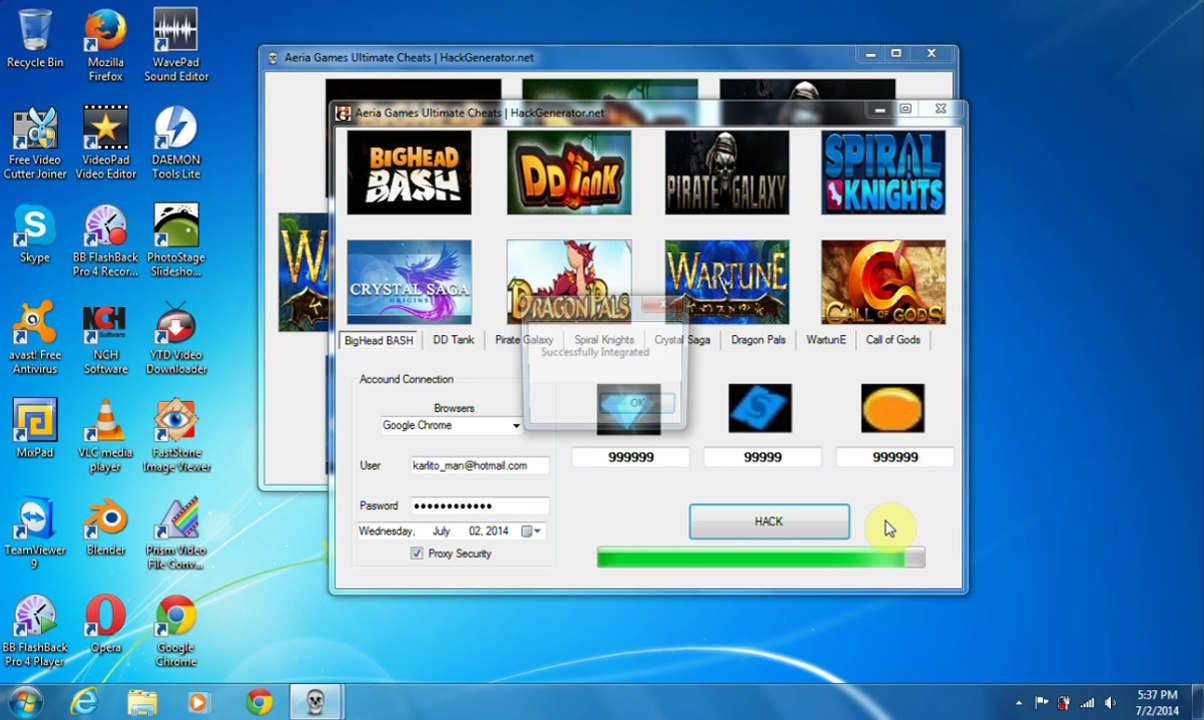
Task: Click the Pirate Galaxy game thumbnail
Action: point(727,172)
